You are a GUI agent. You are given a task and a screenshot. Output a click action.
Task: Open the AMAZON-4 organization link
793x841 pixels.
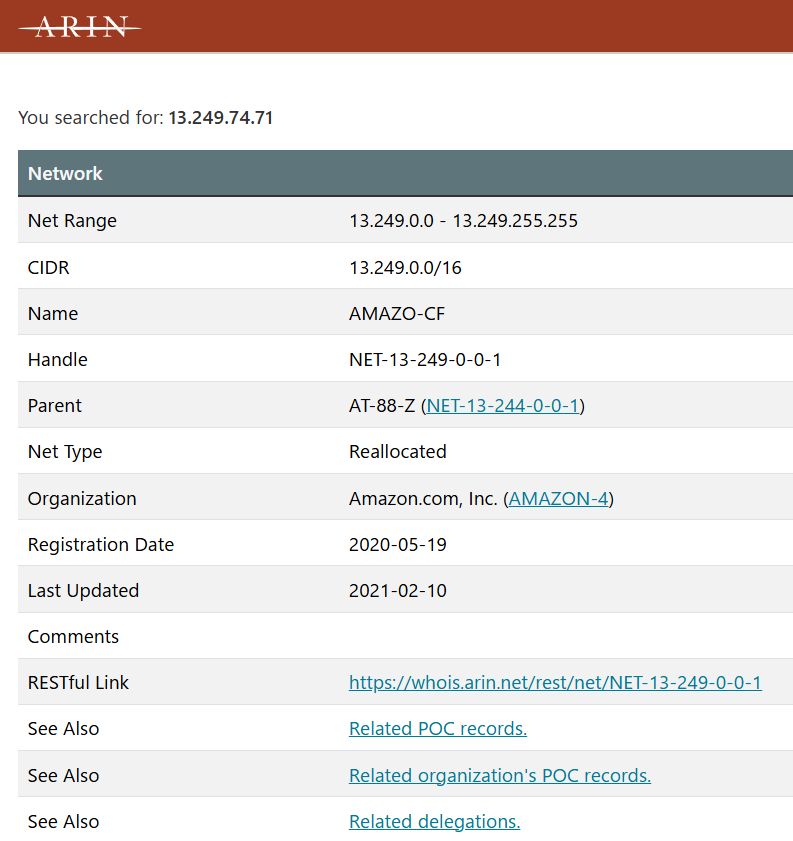559,499
